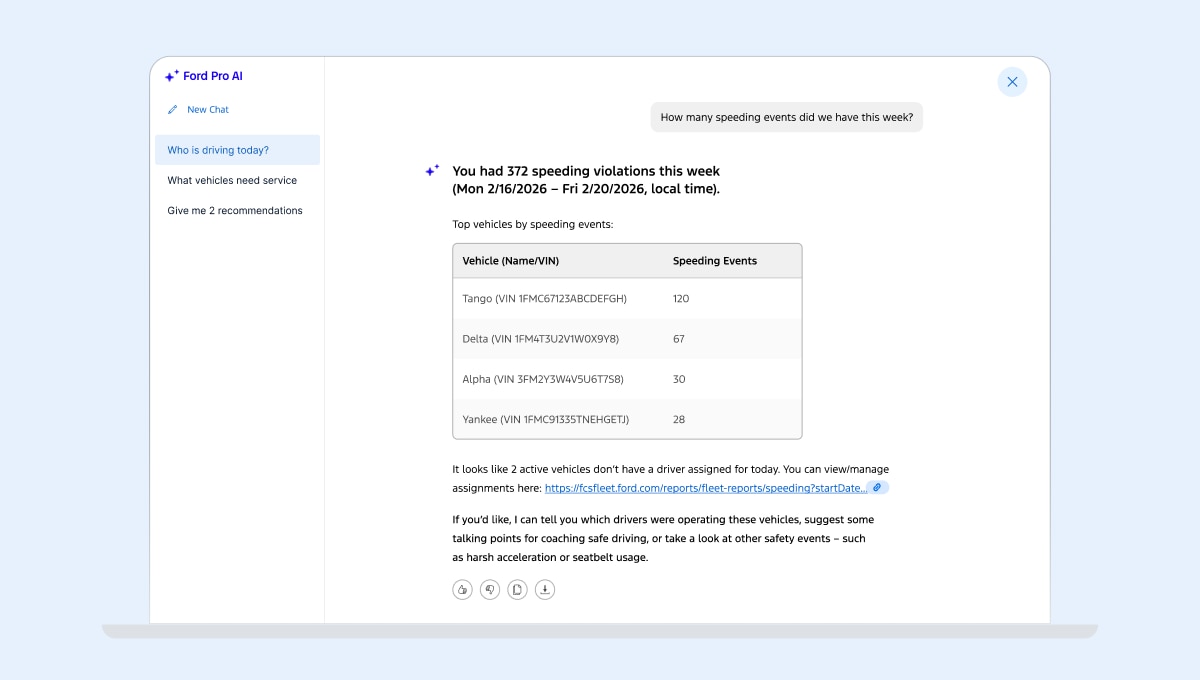Click the Speeding Events column header
The image size is (1200, 680).
(715, 260)
